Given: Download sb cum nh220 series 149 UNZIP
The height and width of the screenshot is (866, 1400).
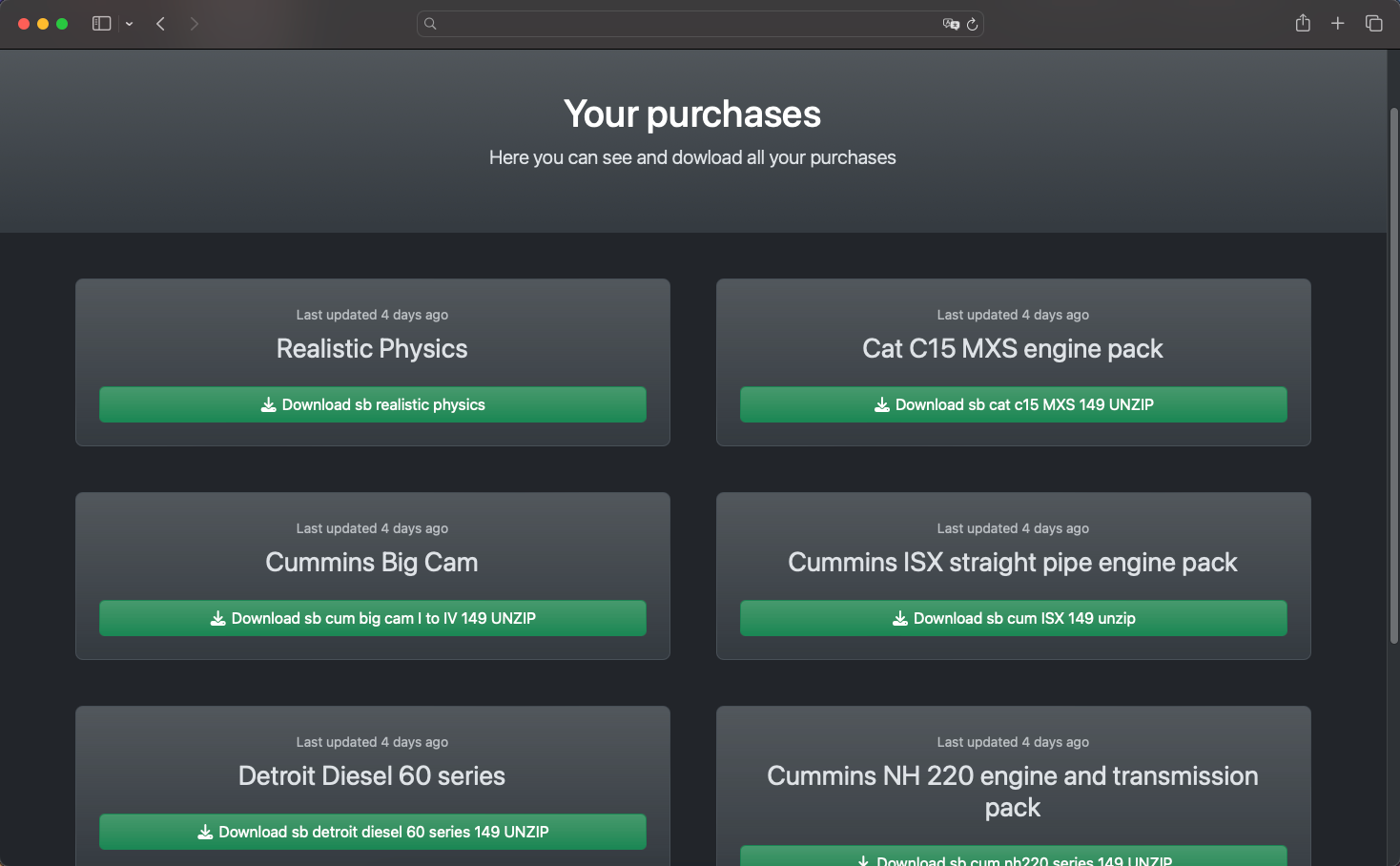Looking at the screenshot, I should [x=1014, y=856].
